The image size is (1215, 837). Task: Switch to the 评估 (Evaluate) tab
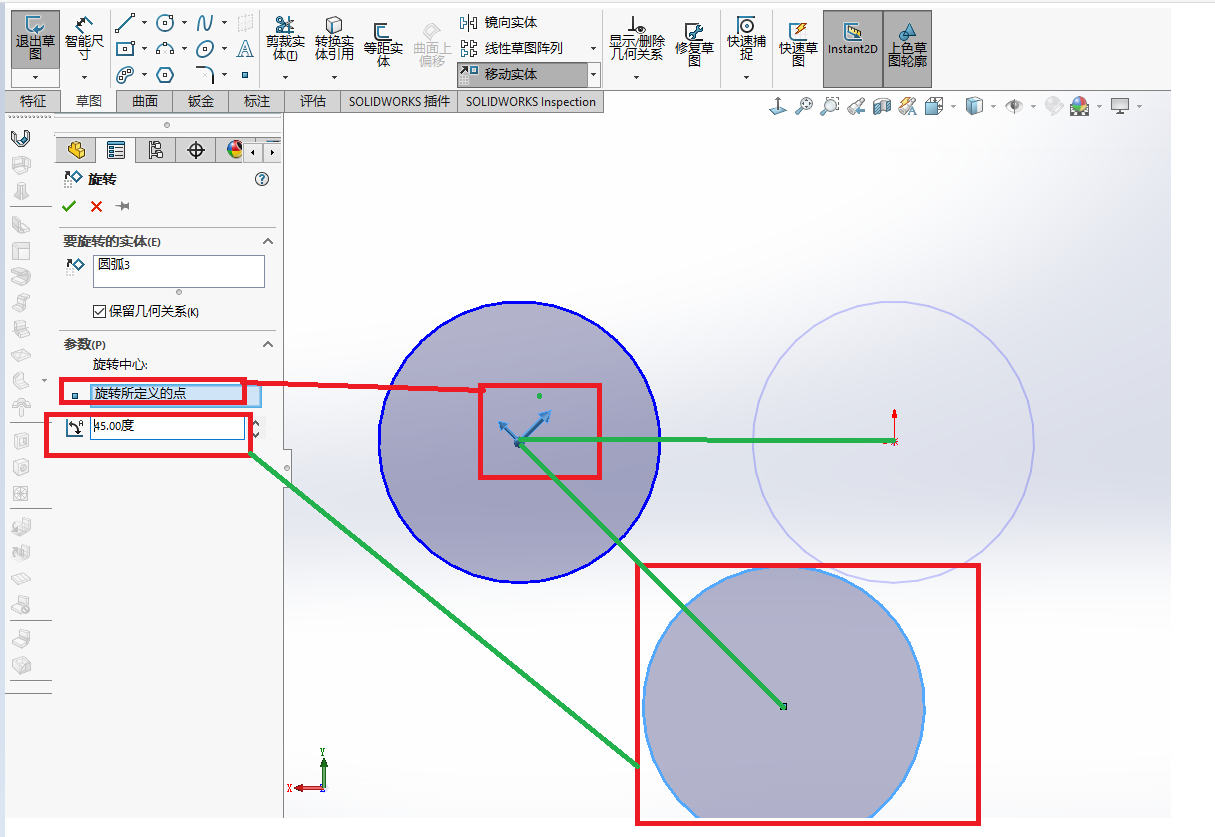[313, 101]
